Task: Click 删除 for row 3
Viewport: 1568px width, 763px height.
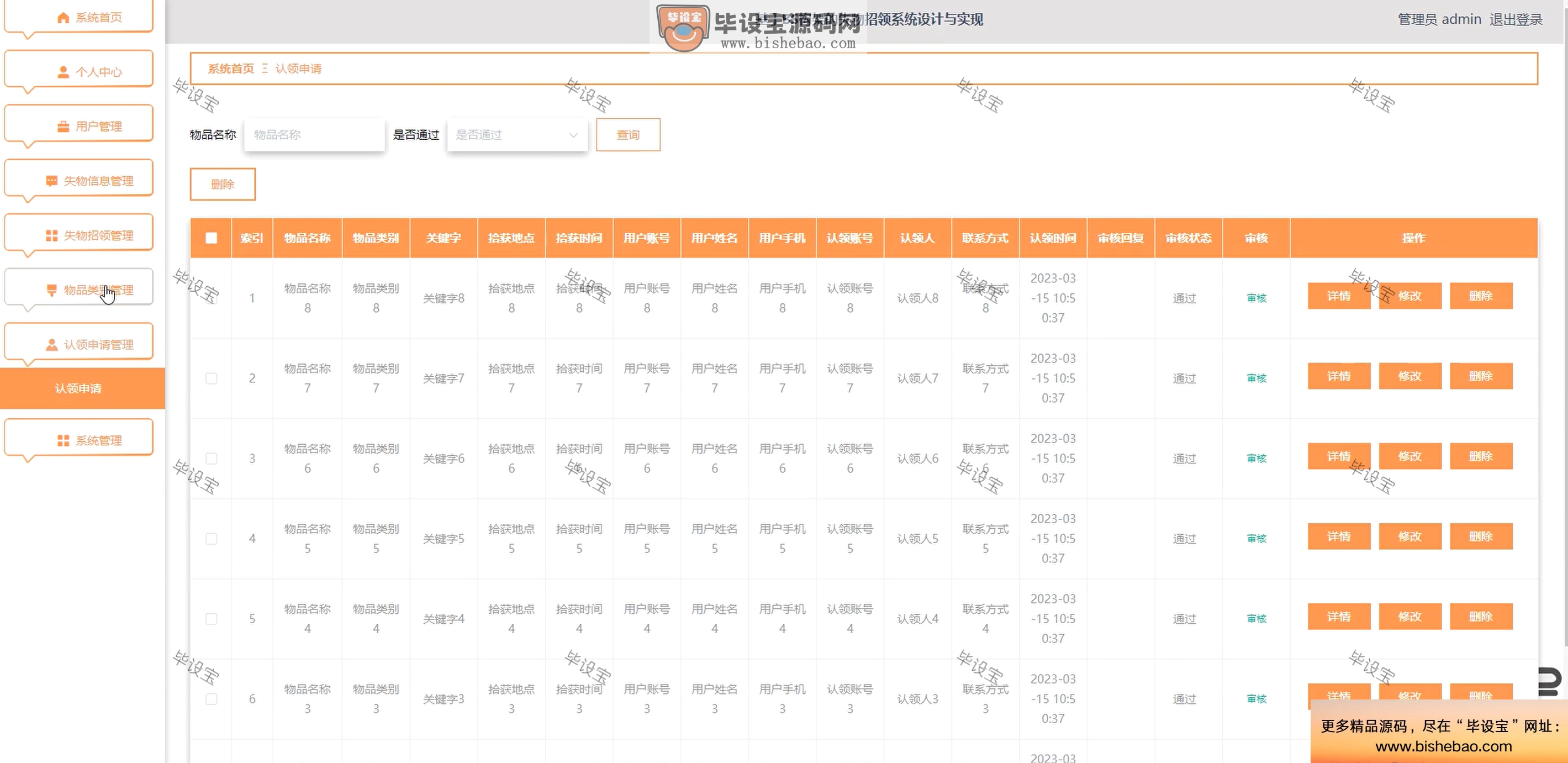Action: [1481, 456]
